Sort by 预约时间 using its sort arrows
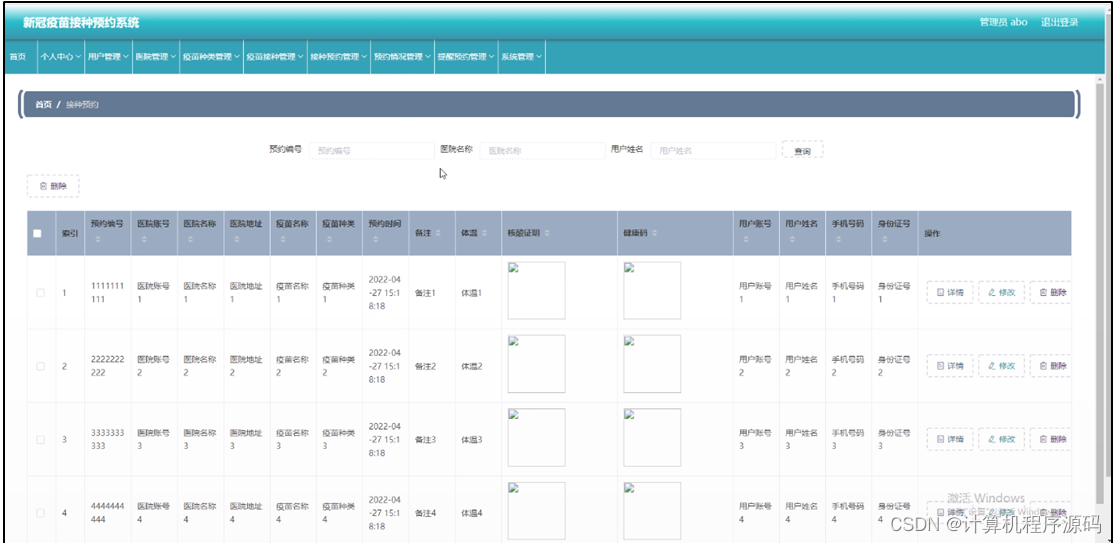Image resolution: width=1116 pixels, height=543 pixels. coord(375,240)
